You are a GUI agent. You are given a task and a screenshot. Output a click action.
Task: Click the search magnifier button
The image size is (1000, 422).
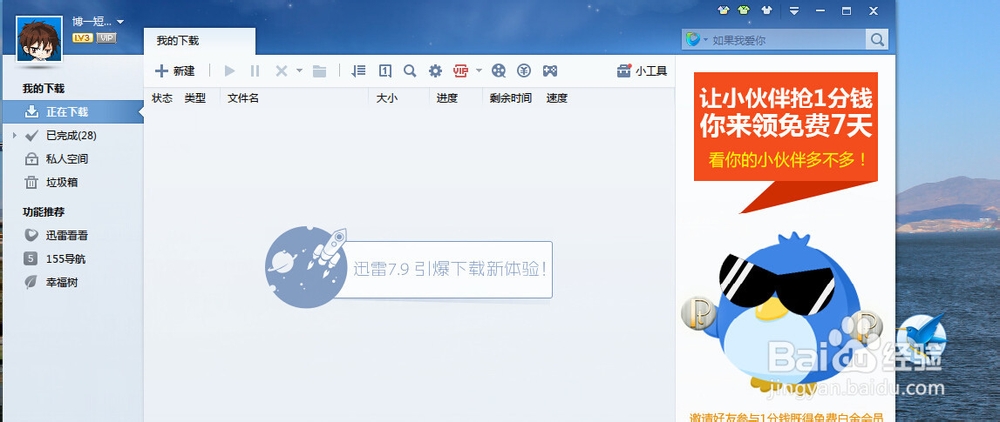(877, 40)
